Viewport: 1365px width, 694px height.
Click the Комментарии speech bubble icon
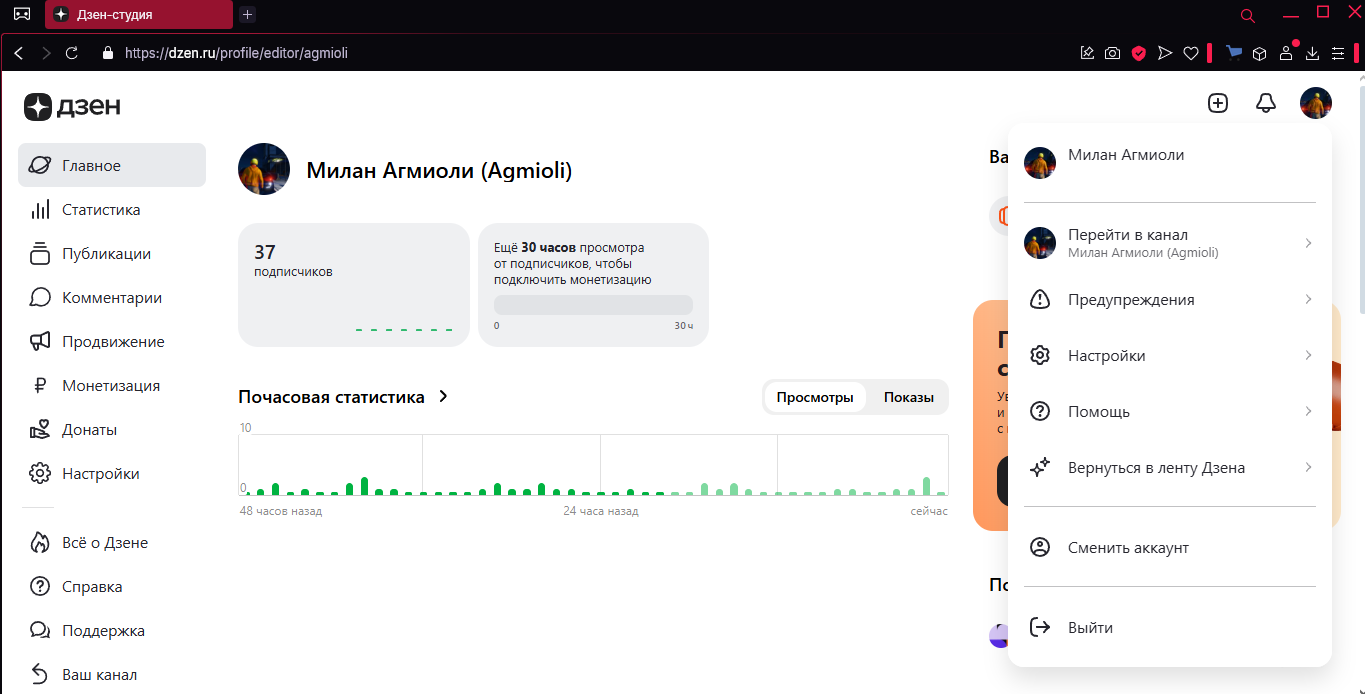(x=40, y=298)
